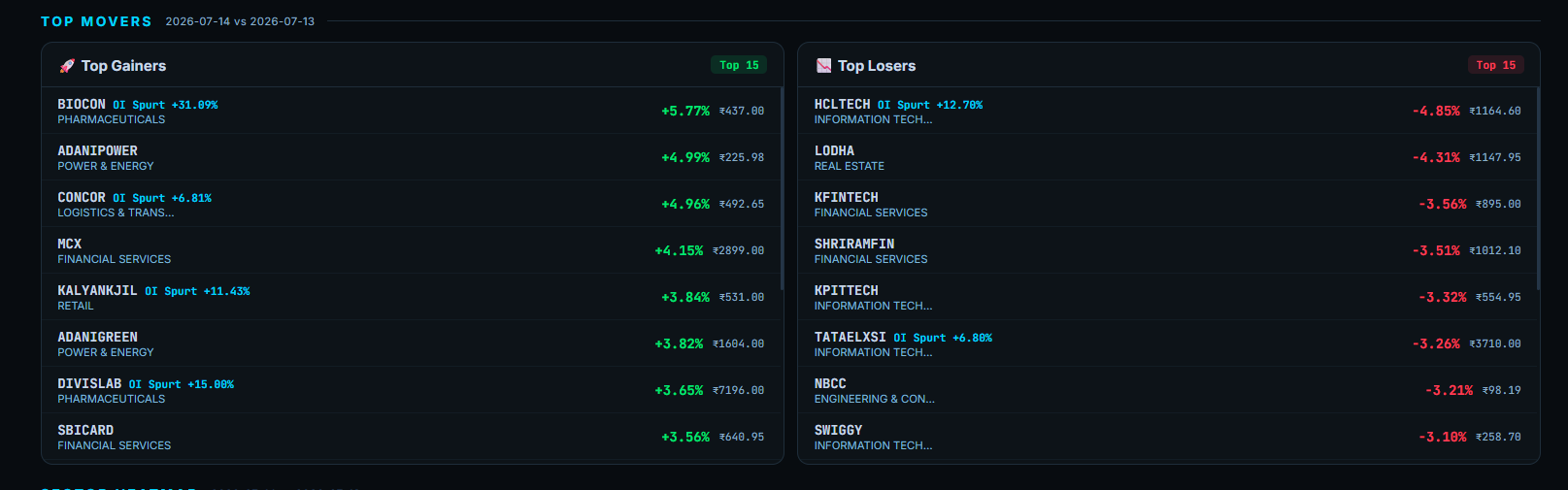Open the BIOCON gainer row
The height and width of the screenshot is (490, 1568).
(411, 111)
